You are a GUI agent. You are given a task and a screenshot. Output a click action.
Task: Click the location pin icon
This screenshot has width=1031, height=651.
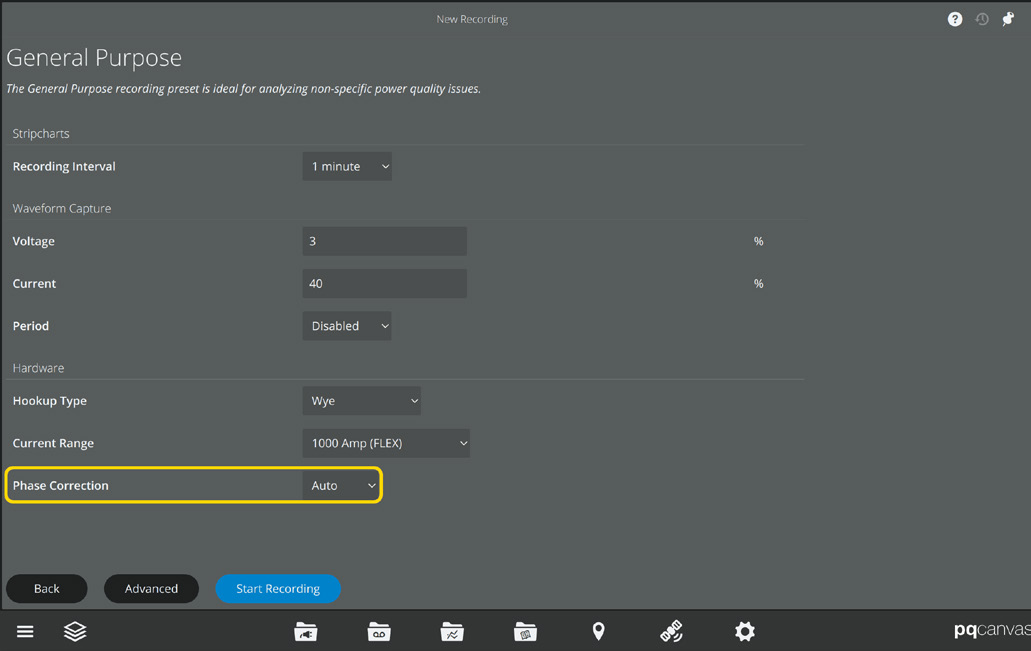pos(598,631)
